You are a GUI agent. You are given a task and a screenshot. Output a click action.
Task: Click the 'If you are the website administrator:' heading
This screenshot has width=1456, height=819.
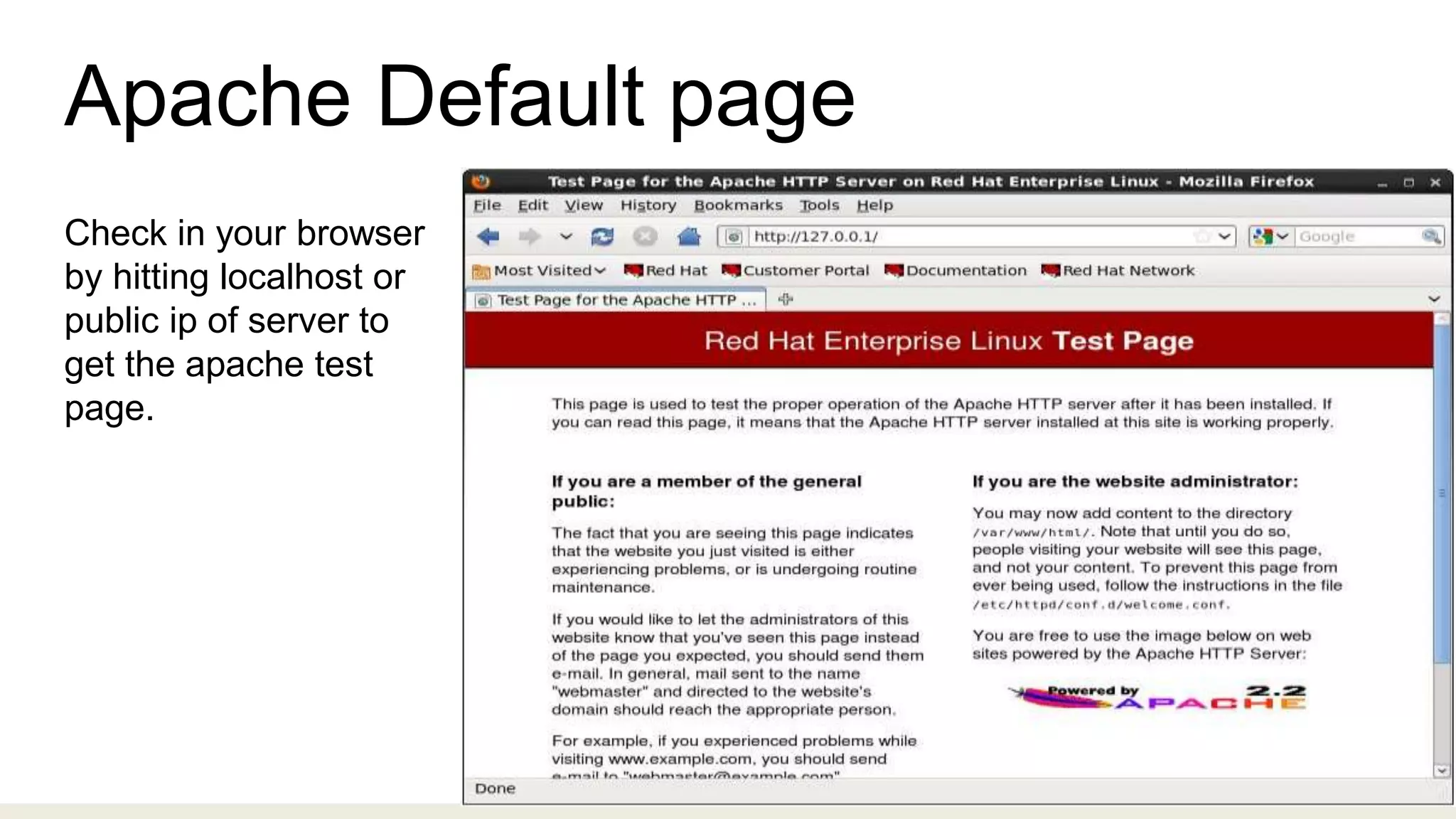pos(1135,482)
